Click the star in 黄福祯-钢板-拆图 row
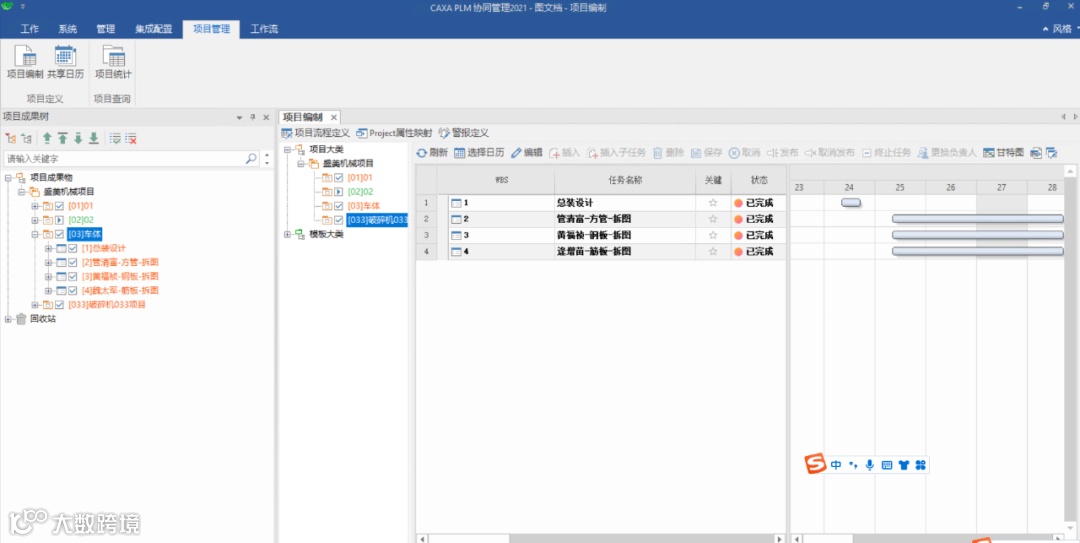 (x=713, y=235)
